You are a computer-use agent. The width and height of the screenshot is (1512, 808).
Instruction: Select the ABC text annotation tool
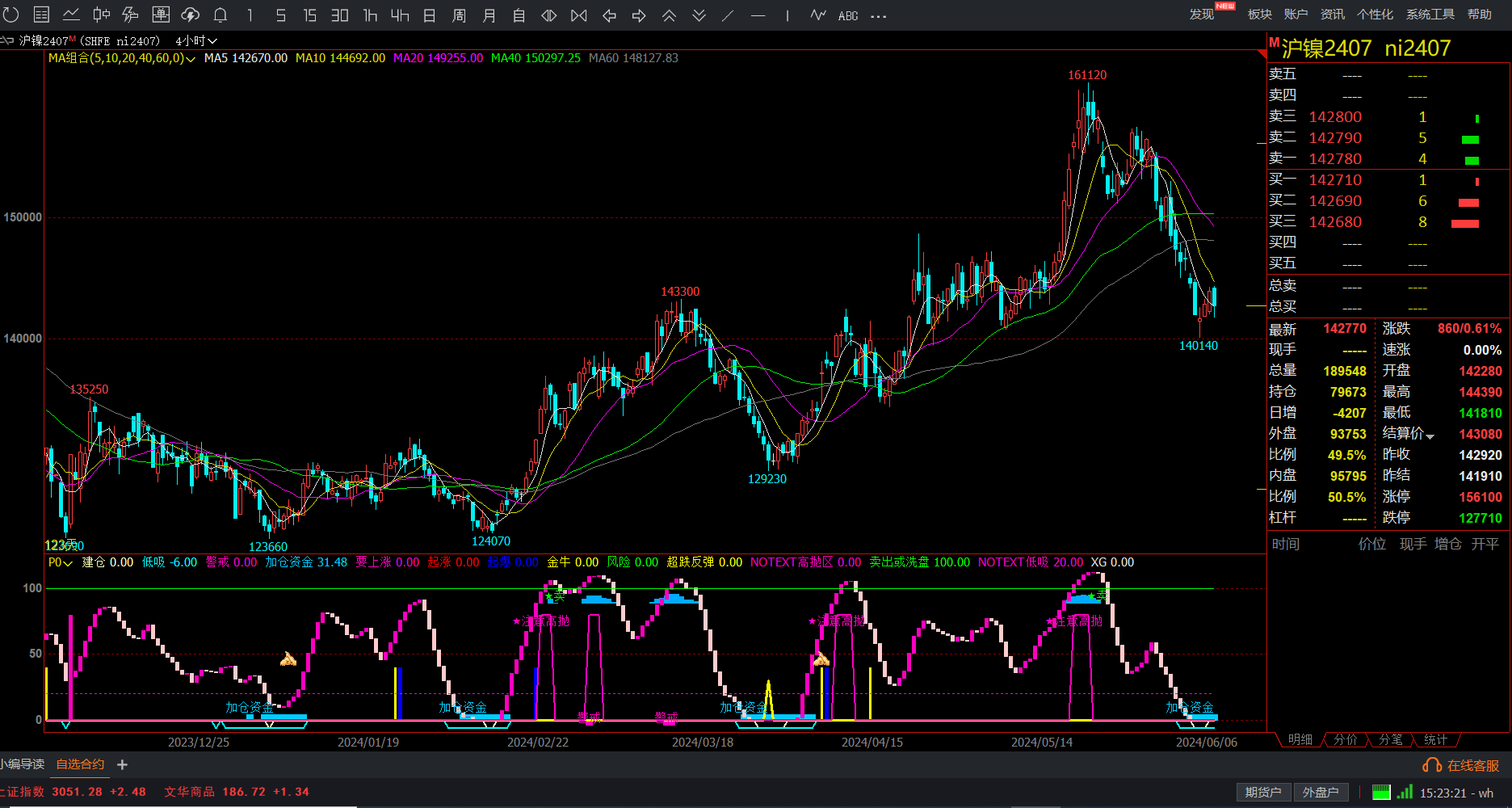coord(848,16)
